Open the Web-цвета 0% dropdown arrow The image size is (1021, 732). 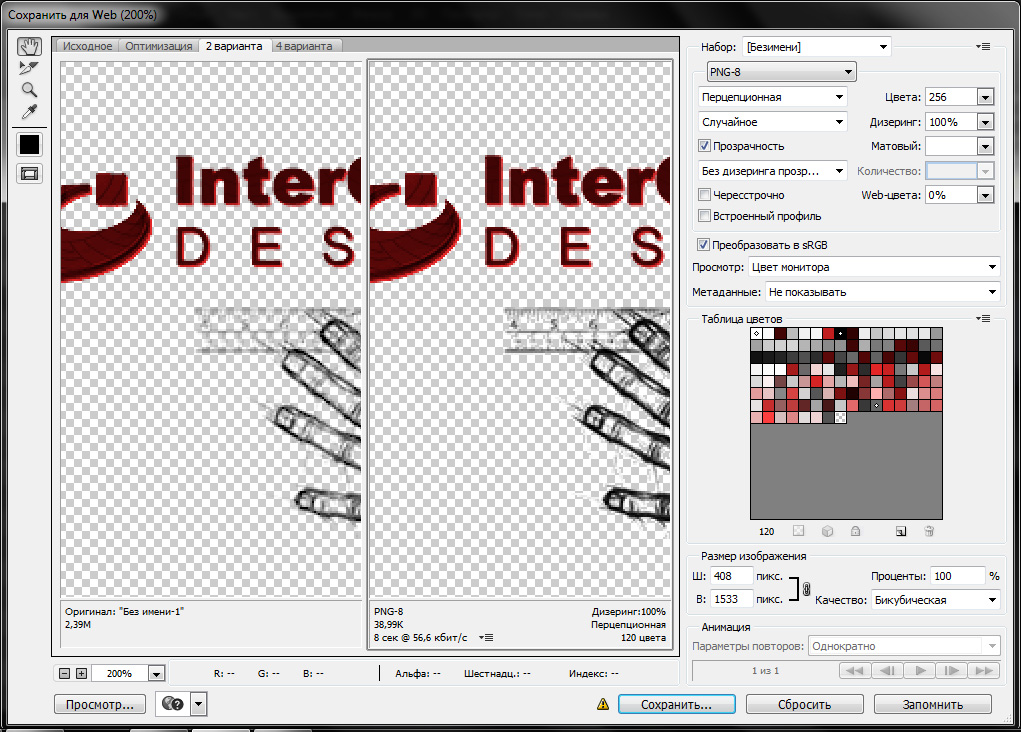(985, 195)
